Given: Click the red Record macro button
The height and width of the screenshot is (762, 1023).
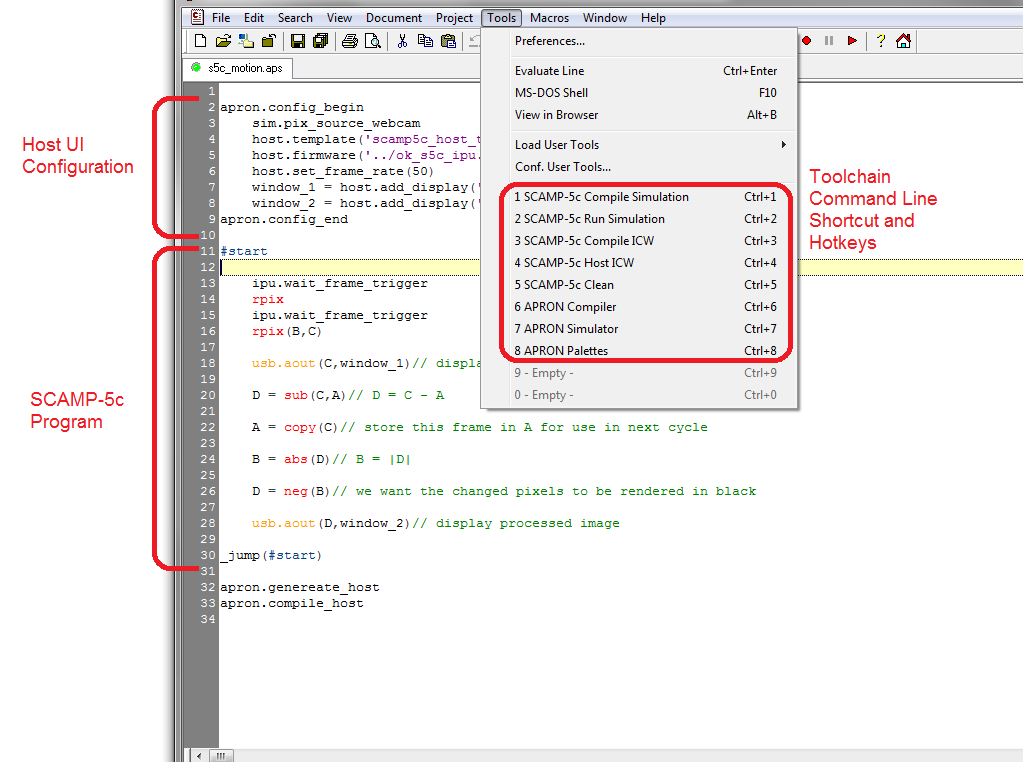Looking at the screenshot, I should point(806,41).
